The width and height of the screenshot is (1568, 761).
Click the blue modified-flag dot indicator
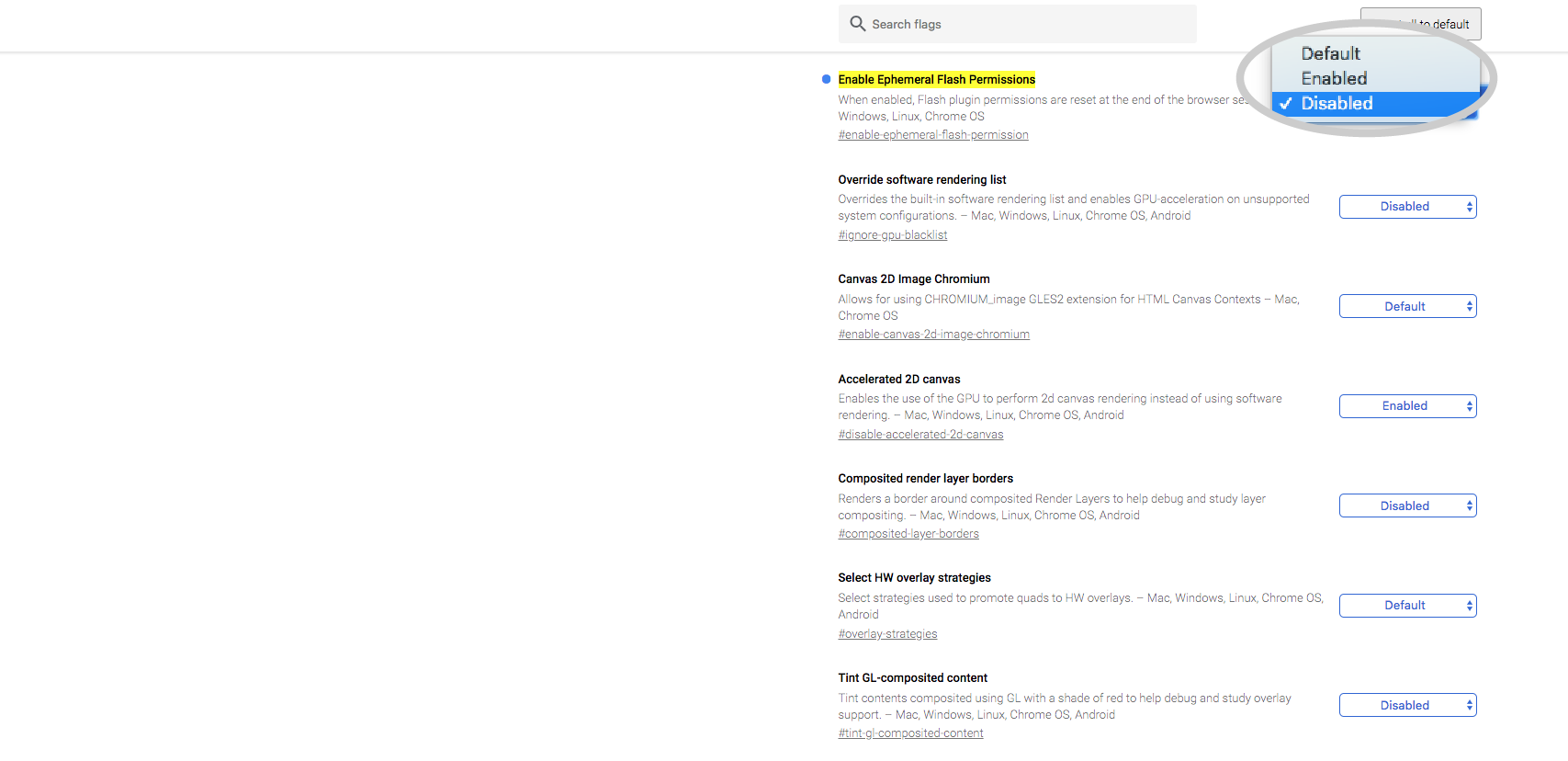(826, 80)
